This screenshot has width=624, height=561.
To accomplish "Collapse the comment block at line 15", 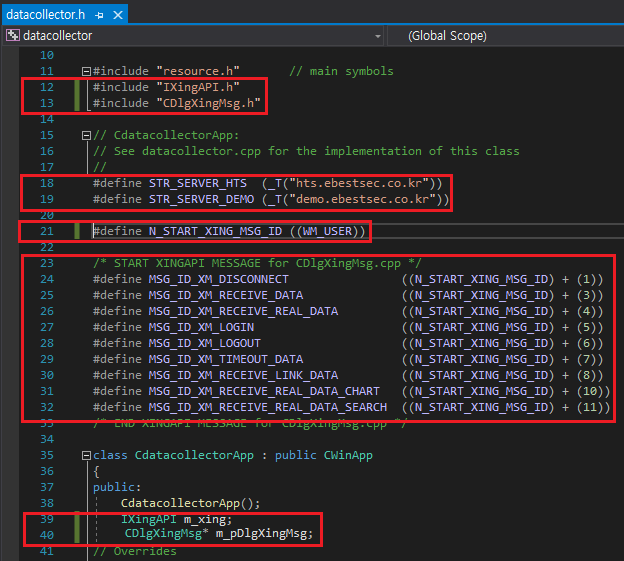I will (x=86, y=135).
